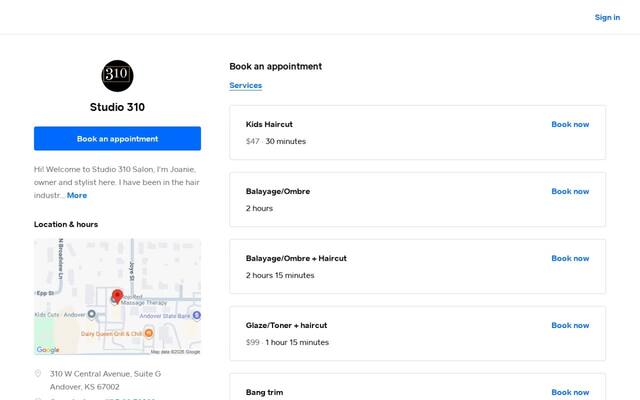Book now for Bang trim
Image resolution: width=640 pixels, height=400 pixels.
point(570,392)
